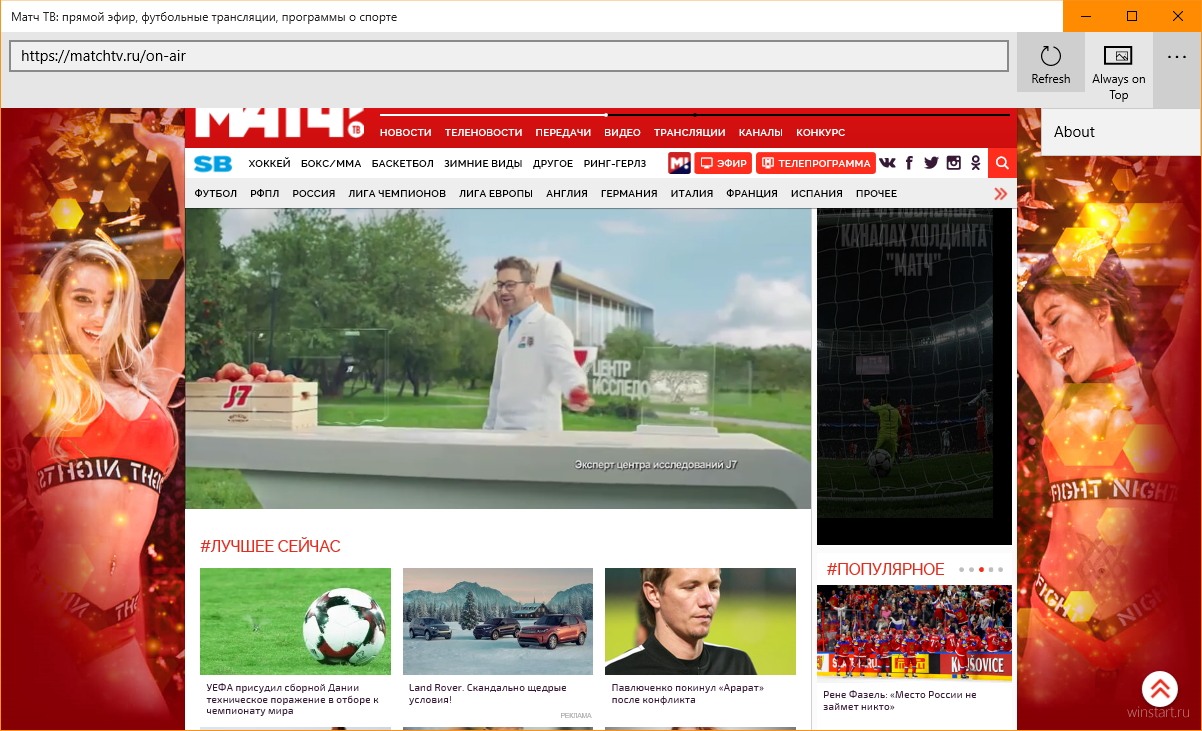Click the SB logo icon
Screen dimensions: 1202x731
pyautogui.click(x=213, y=163)
